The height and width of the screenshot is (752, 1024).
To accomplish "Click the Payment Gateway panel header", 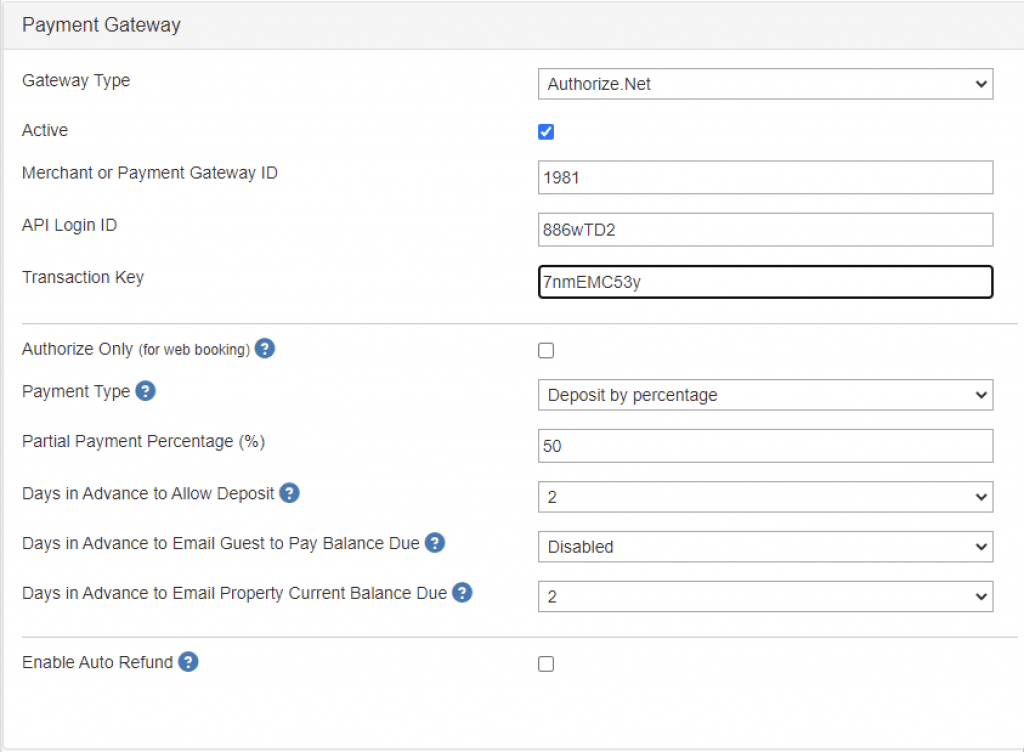I will [x=101, y=25].
